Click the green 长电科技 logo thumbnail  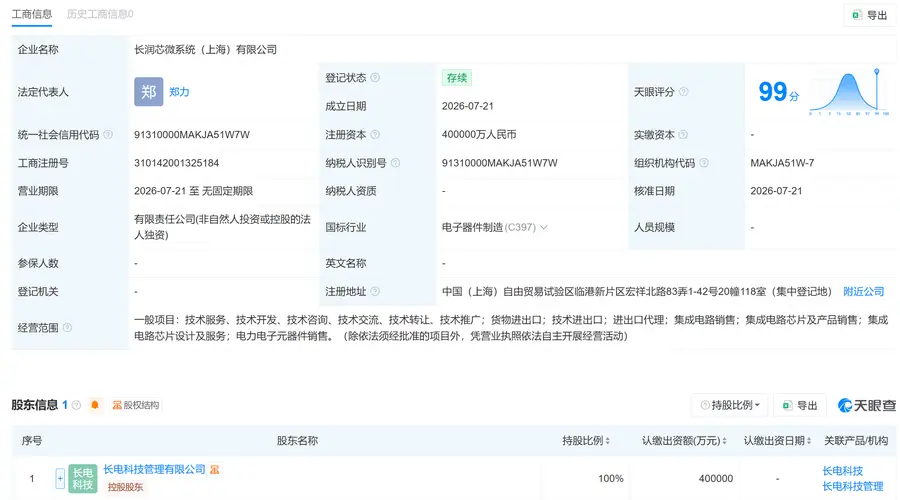click(83, 479)
